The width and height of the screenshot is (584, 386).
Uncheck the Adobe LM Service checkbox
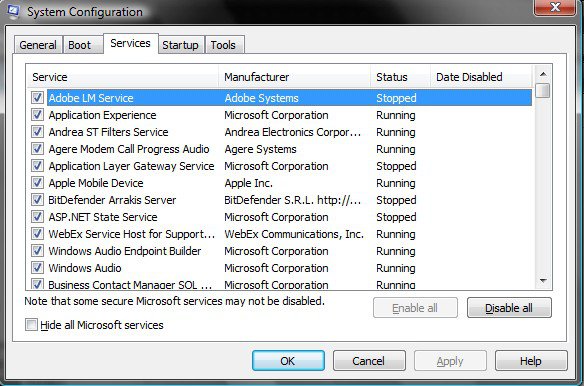point(37,98)
